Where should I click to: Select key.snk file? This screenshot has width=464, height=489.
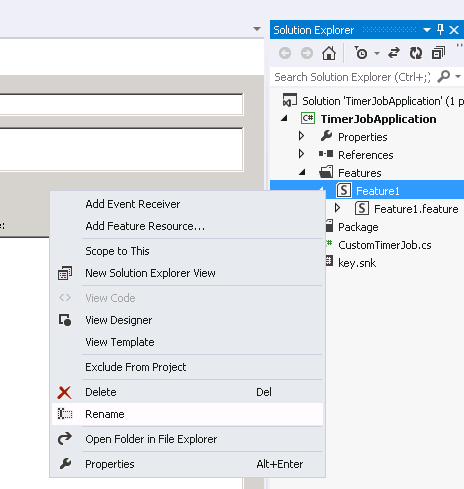357,263
